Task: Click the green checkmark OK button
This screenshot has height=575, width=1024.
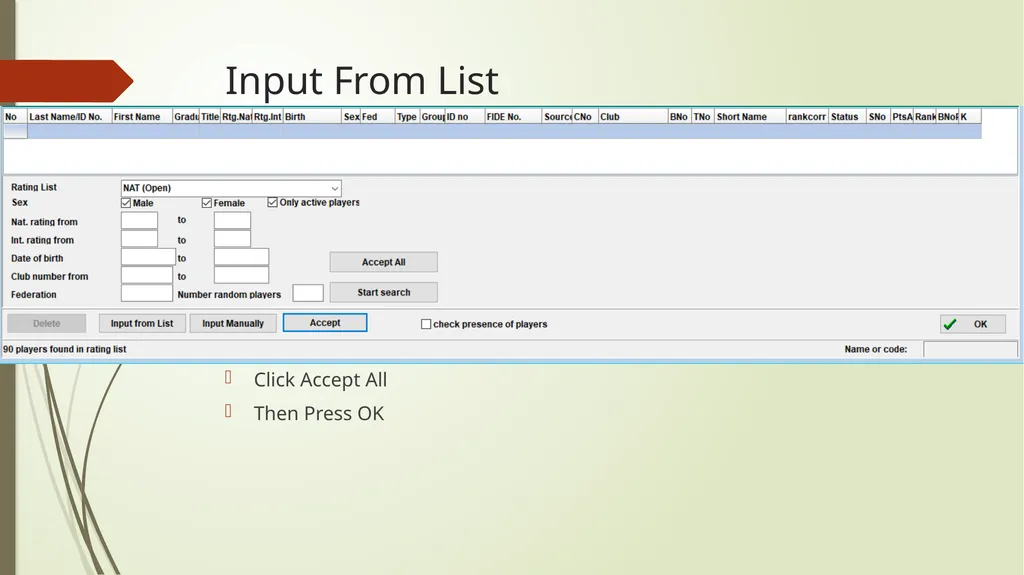Action: (972, 324)
